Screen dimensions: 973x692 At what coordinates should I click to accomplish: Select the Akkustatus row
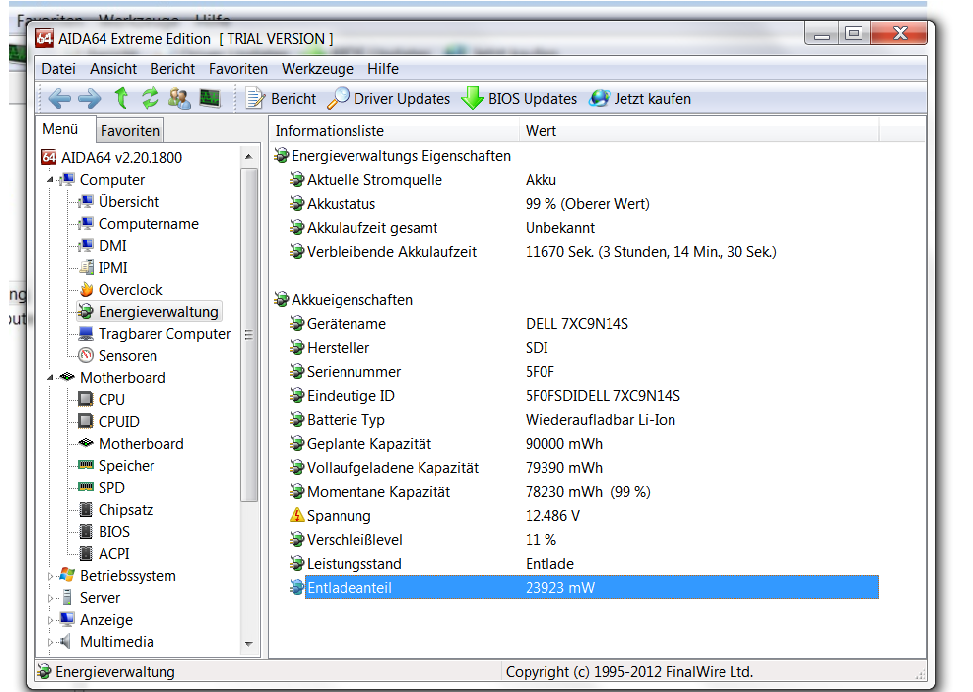583,204
